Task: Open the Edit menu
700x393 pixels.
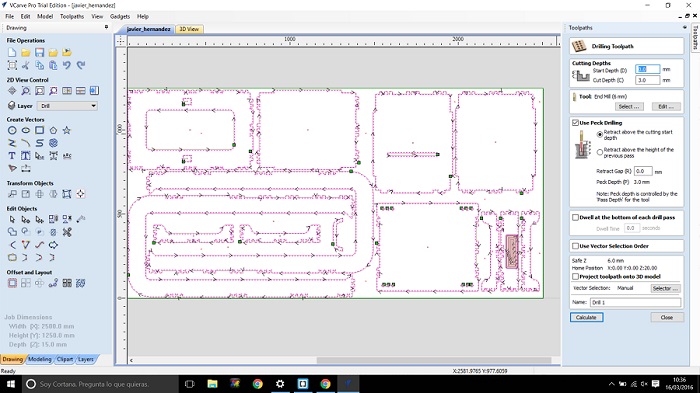Action: [25, 17]
